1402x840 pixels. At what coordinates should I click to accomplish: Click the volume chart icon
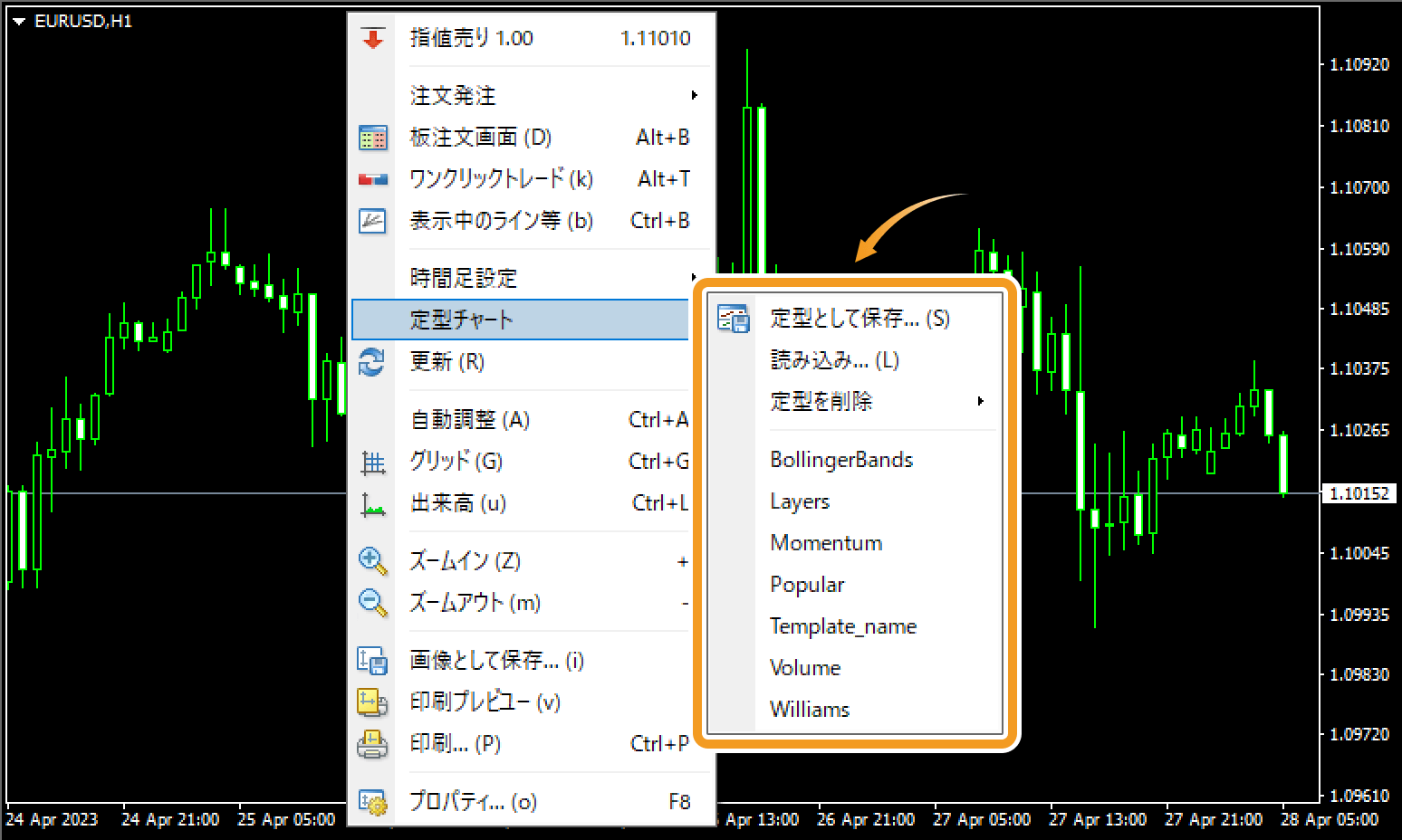click(x=372, y=504)
